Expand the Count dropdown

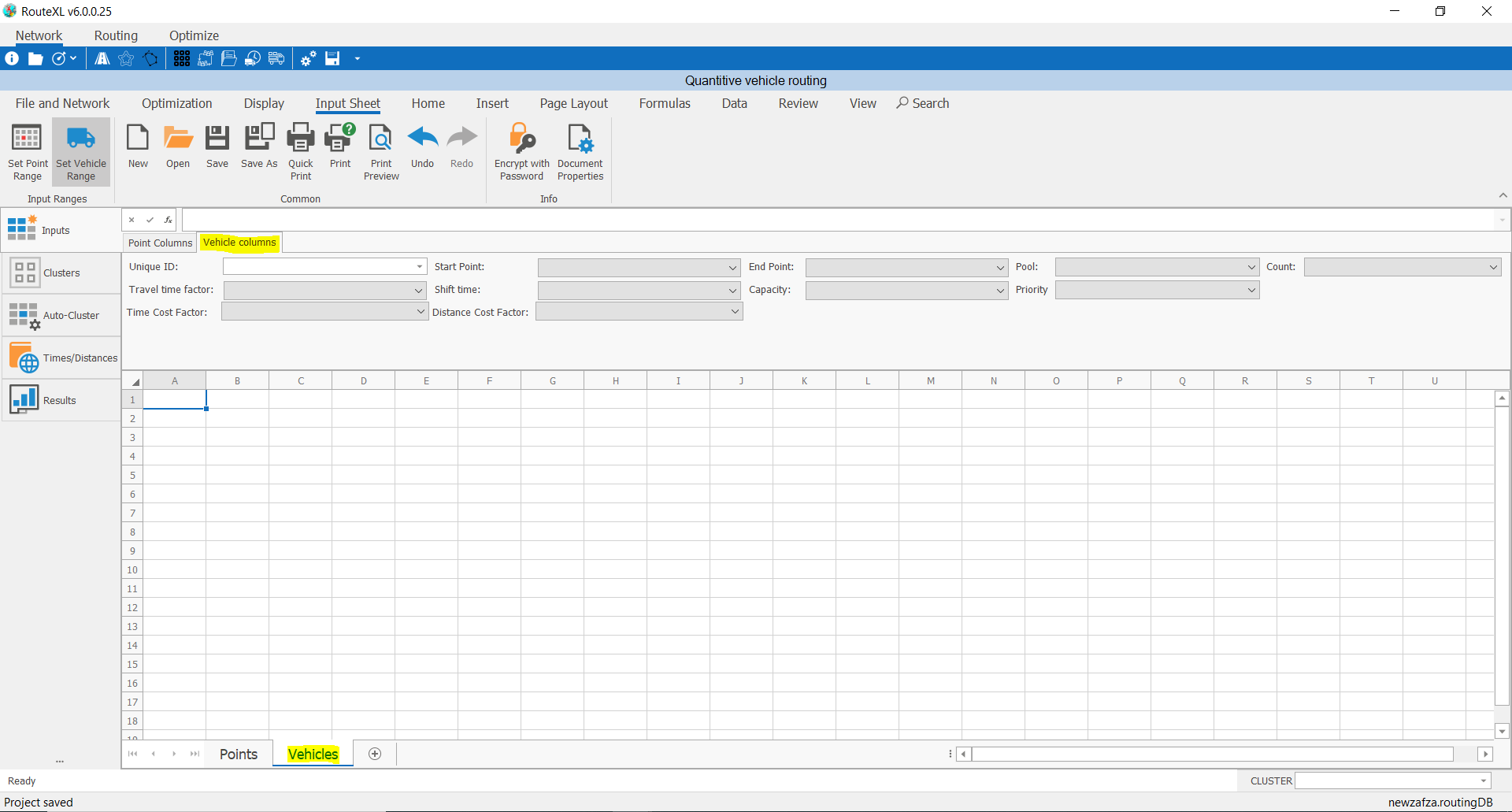[1493, 268]
